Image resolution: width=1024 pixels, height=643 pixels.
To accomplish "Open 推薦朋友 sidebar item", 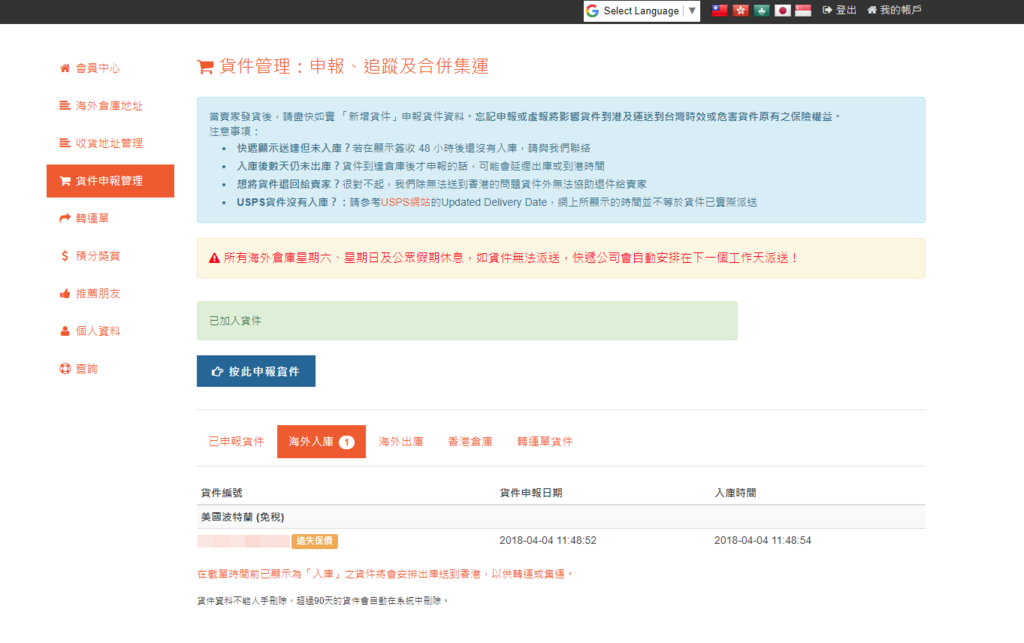I will [x=97, y=294].
